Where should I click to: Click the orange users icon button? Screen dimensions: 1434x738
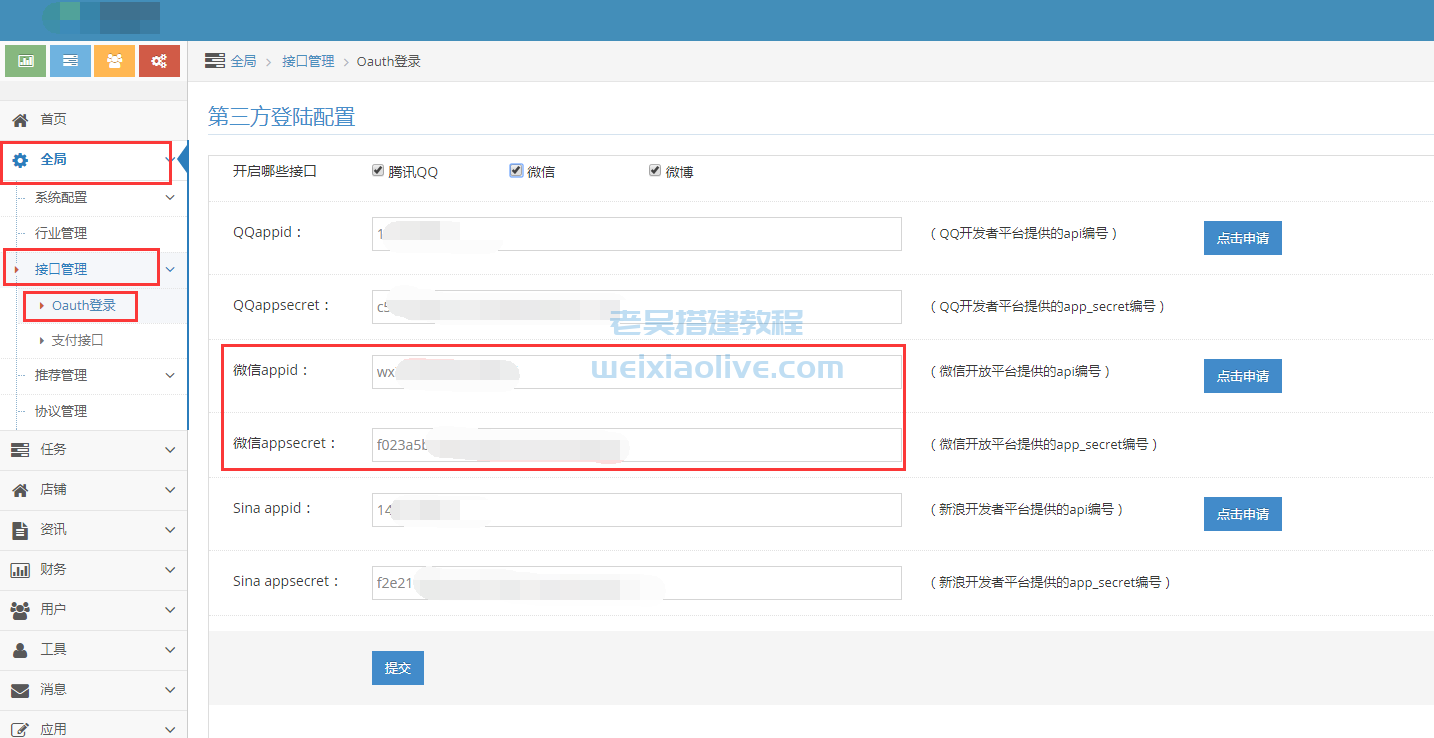(114, 61)
